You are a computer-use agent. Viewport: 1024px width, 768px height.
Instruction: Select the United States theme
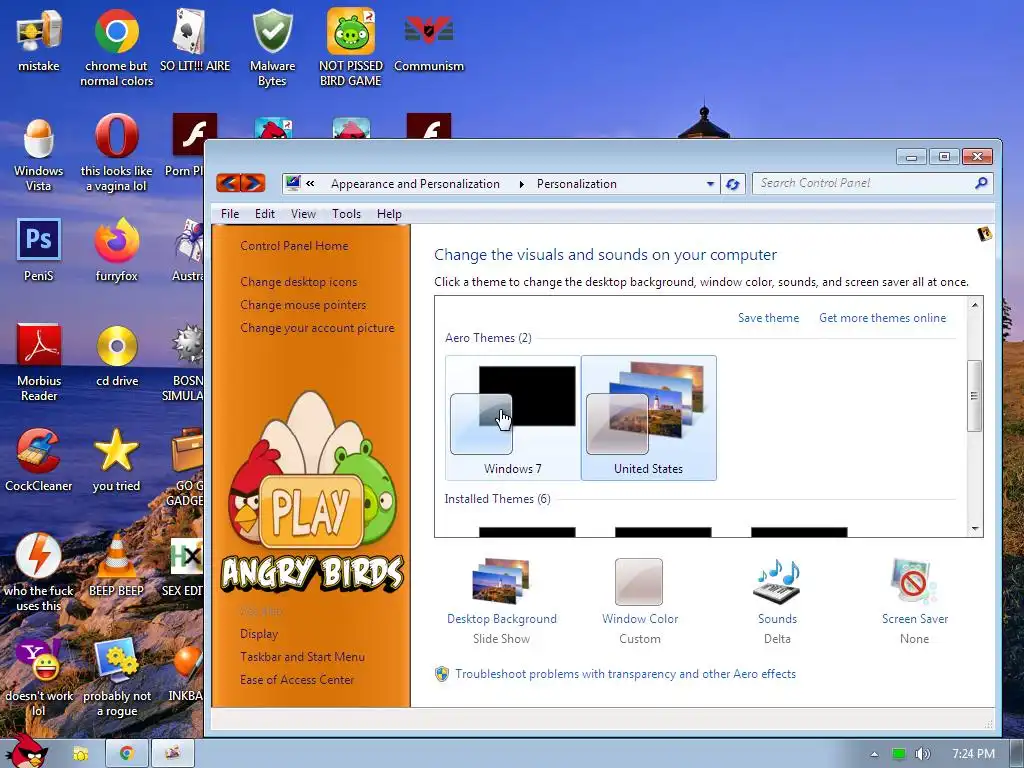click(x=648, y=418)
